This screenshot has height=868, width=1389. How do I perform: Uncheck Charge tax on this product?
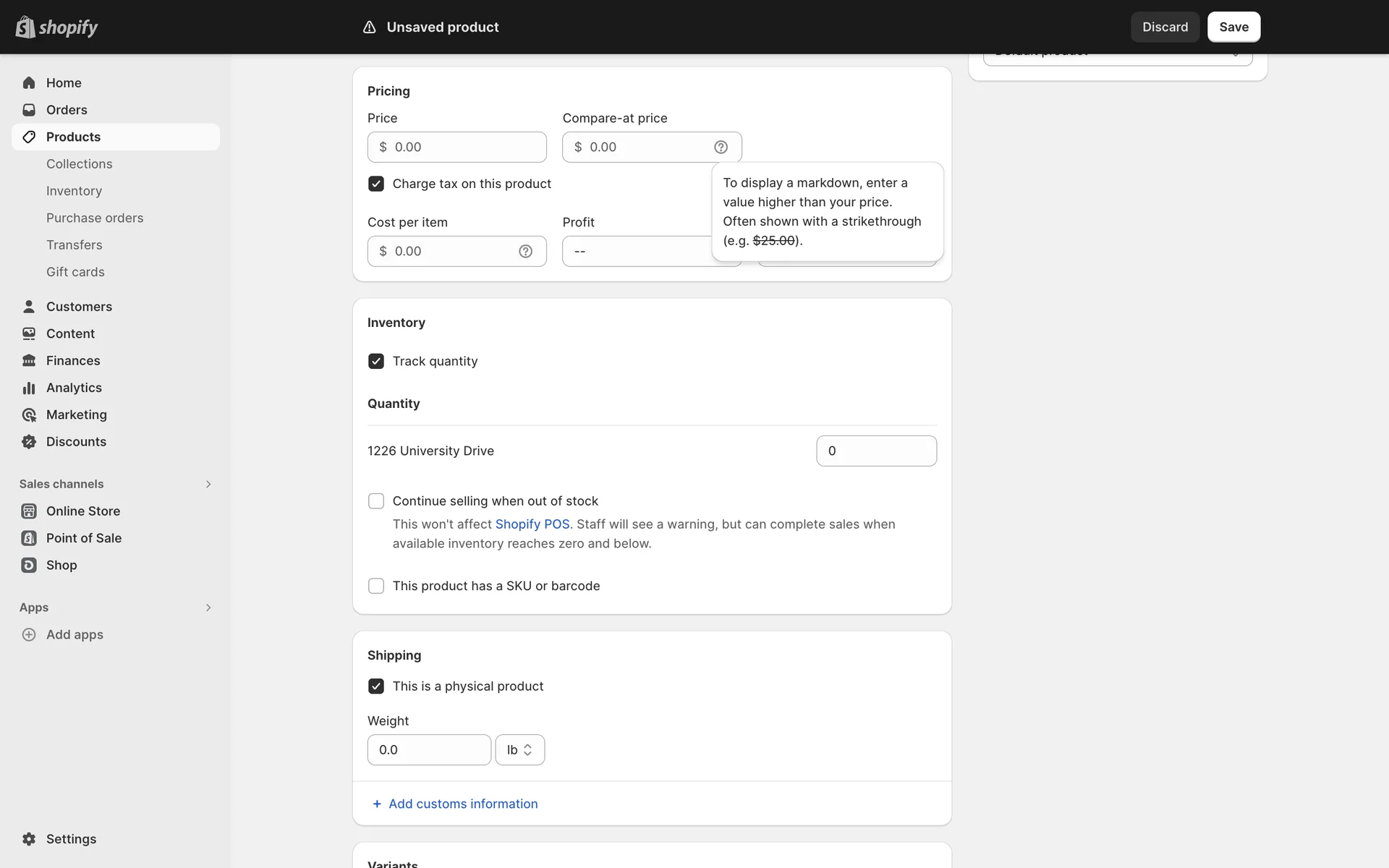click(376, 184)
